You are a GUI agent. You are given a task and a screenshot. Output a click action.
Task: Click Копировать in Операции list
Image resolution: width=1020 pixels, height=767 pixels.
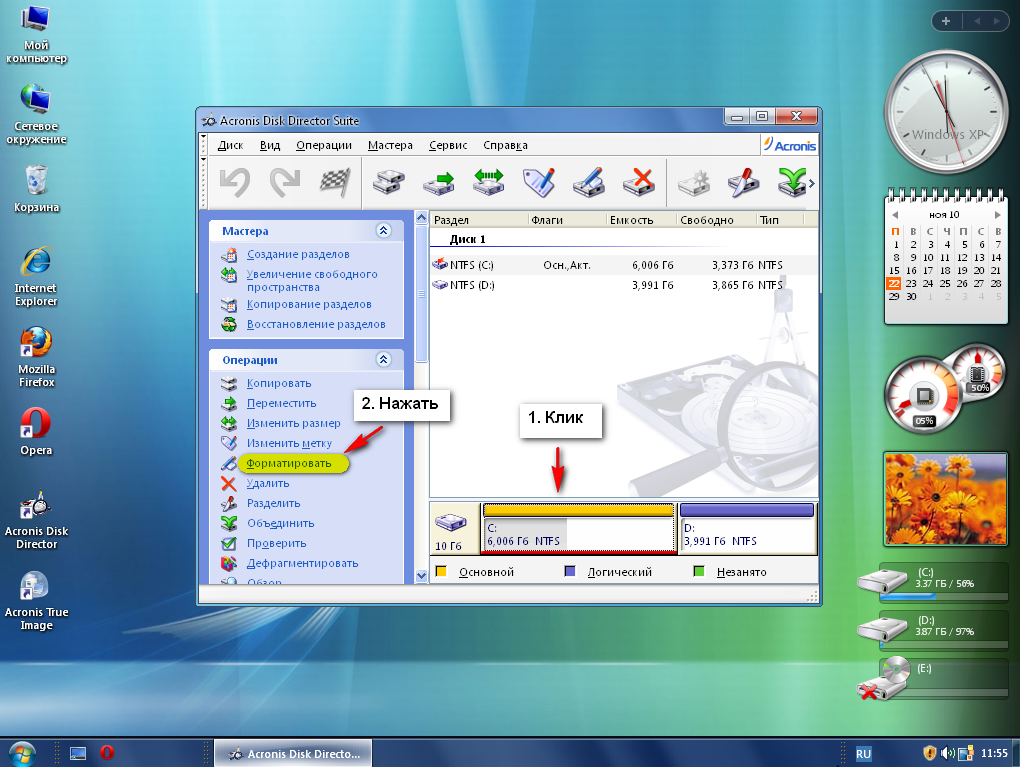279,383
